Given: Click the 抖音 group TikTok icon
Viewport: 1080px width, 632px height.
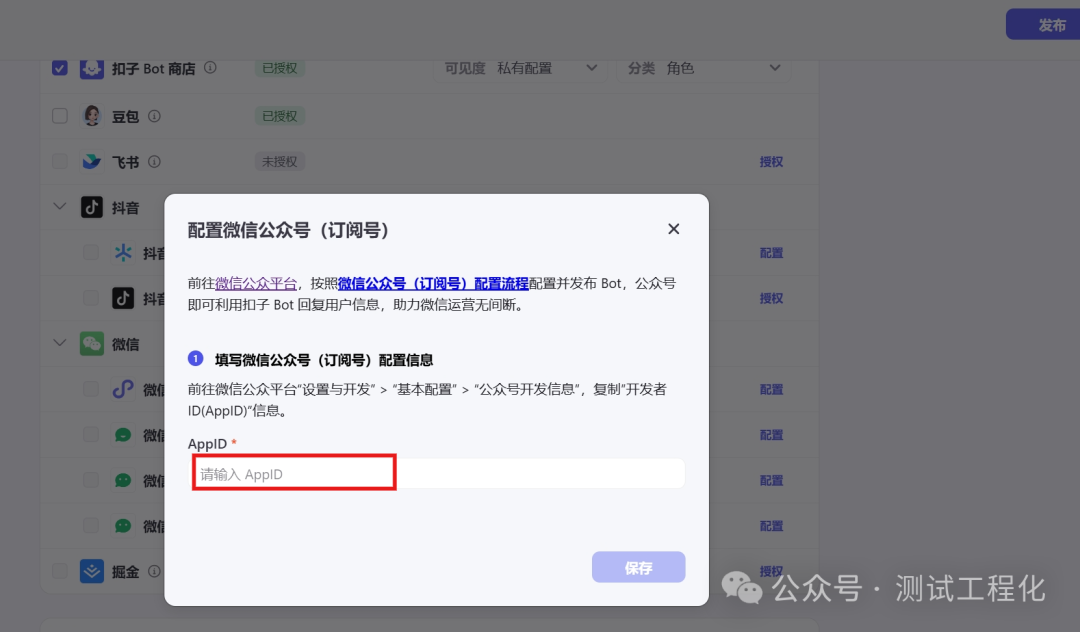Looking at the screenshot, I should click(x=92, y=207).
